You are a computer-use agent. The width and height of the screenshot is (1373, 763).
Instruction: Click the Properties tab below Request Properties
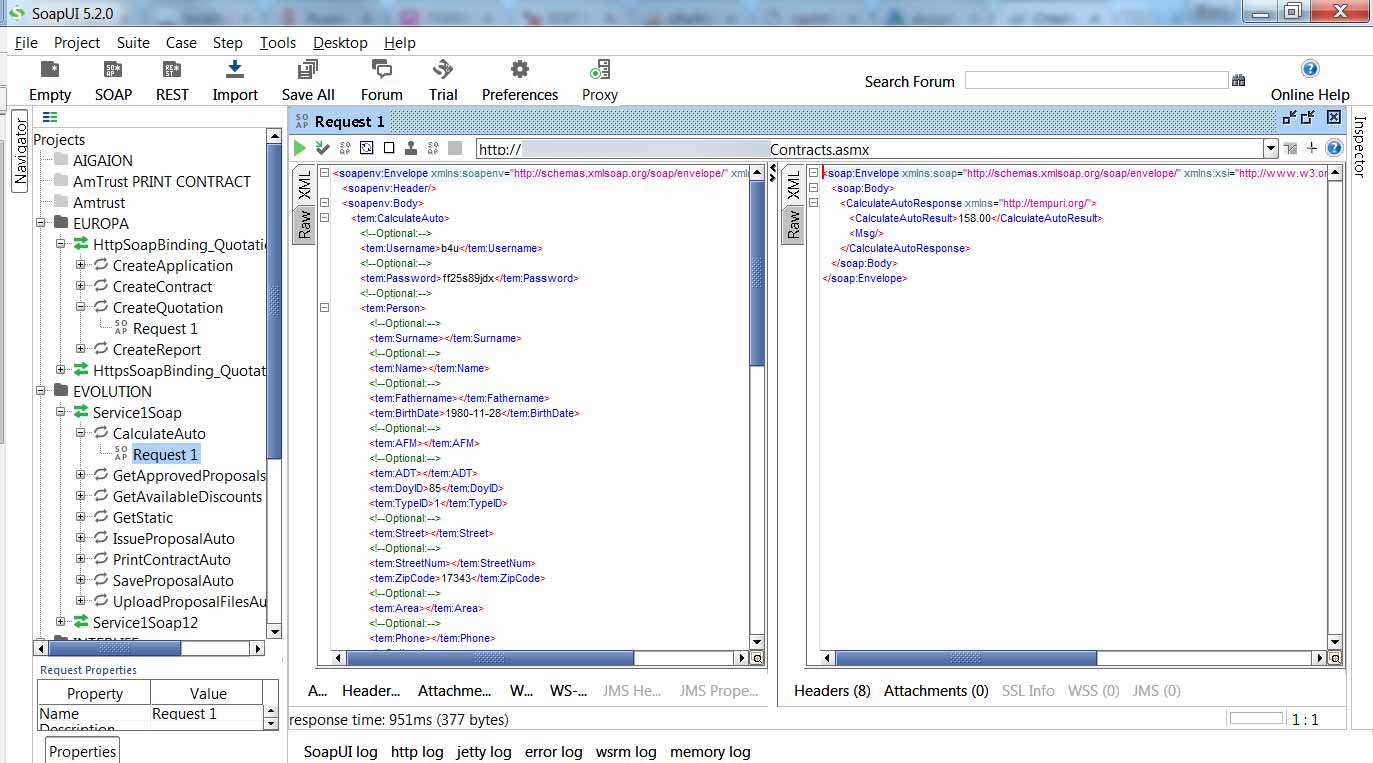tap(82, 751)
